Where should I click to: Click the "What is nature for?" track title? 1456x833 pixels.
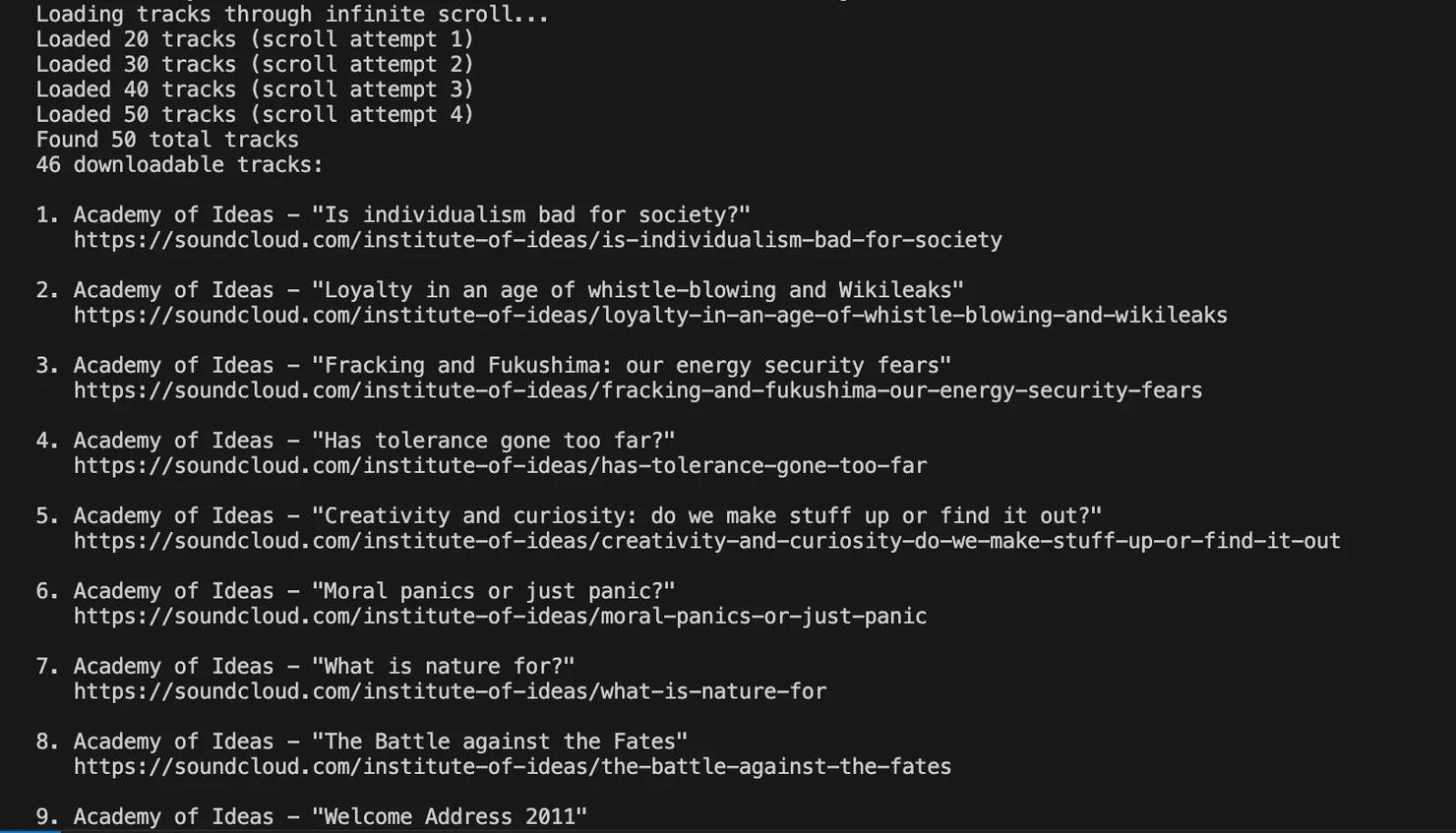(x=444, y=667)
